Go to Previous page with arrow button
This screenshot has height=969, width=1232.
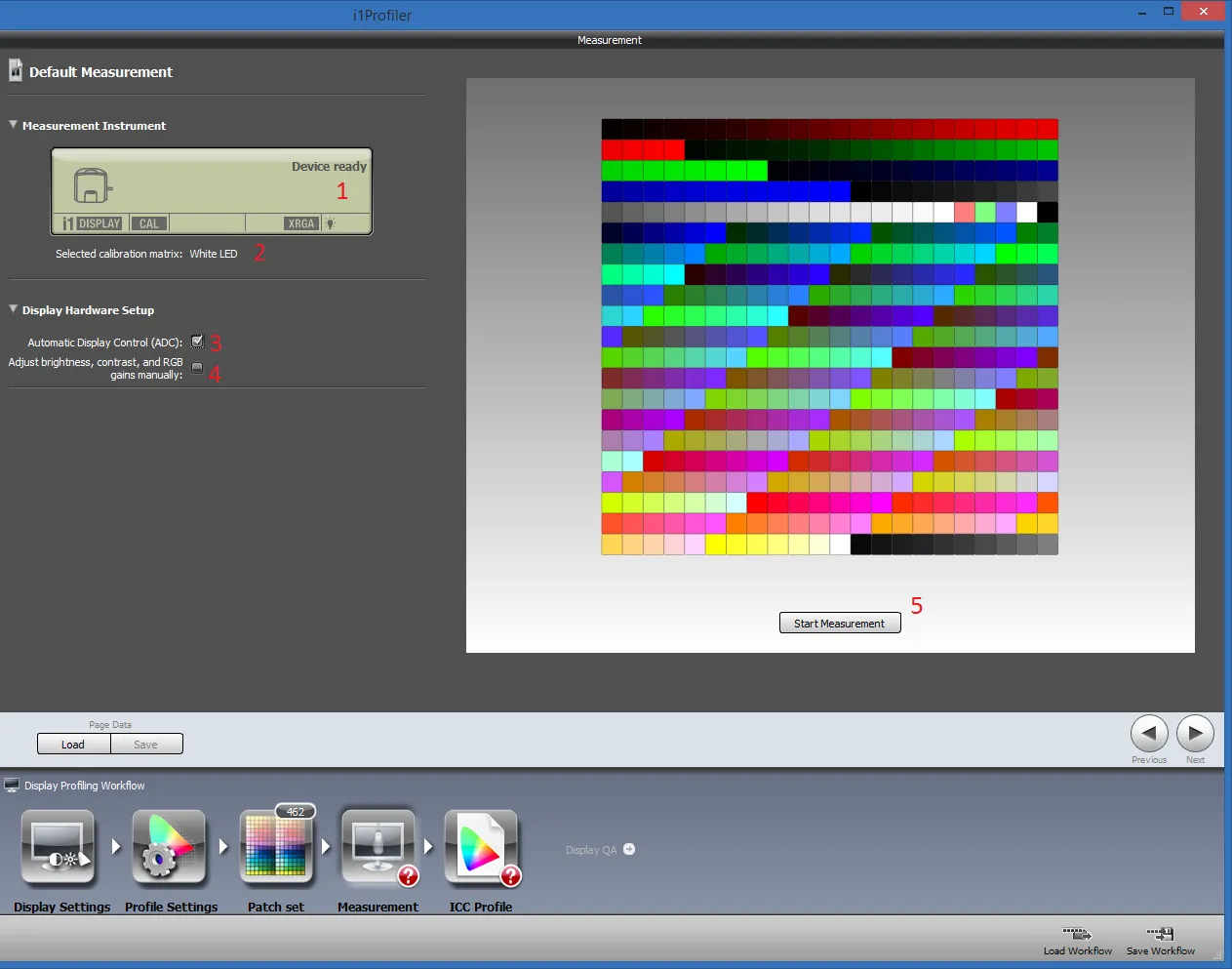coord(1149,734)
